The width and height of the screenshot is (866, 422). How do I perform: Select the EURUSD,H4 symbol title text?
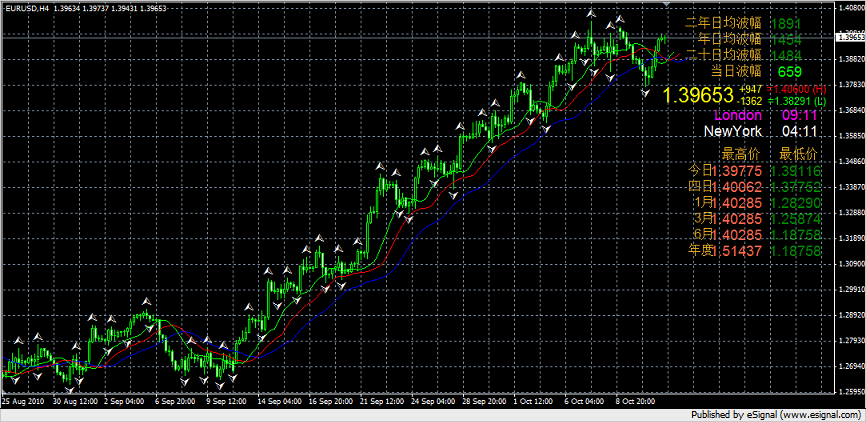point(26,8)
